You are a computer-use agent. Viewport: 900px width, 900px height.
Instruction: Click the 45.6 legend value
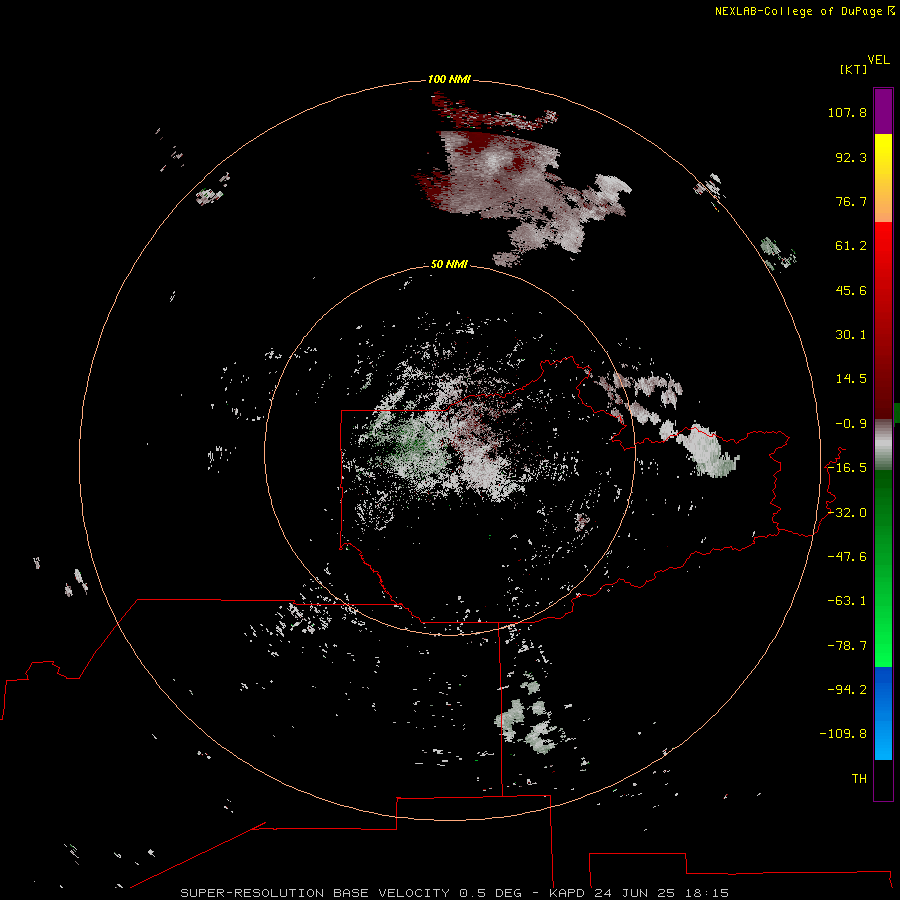coord(851,290)
